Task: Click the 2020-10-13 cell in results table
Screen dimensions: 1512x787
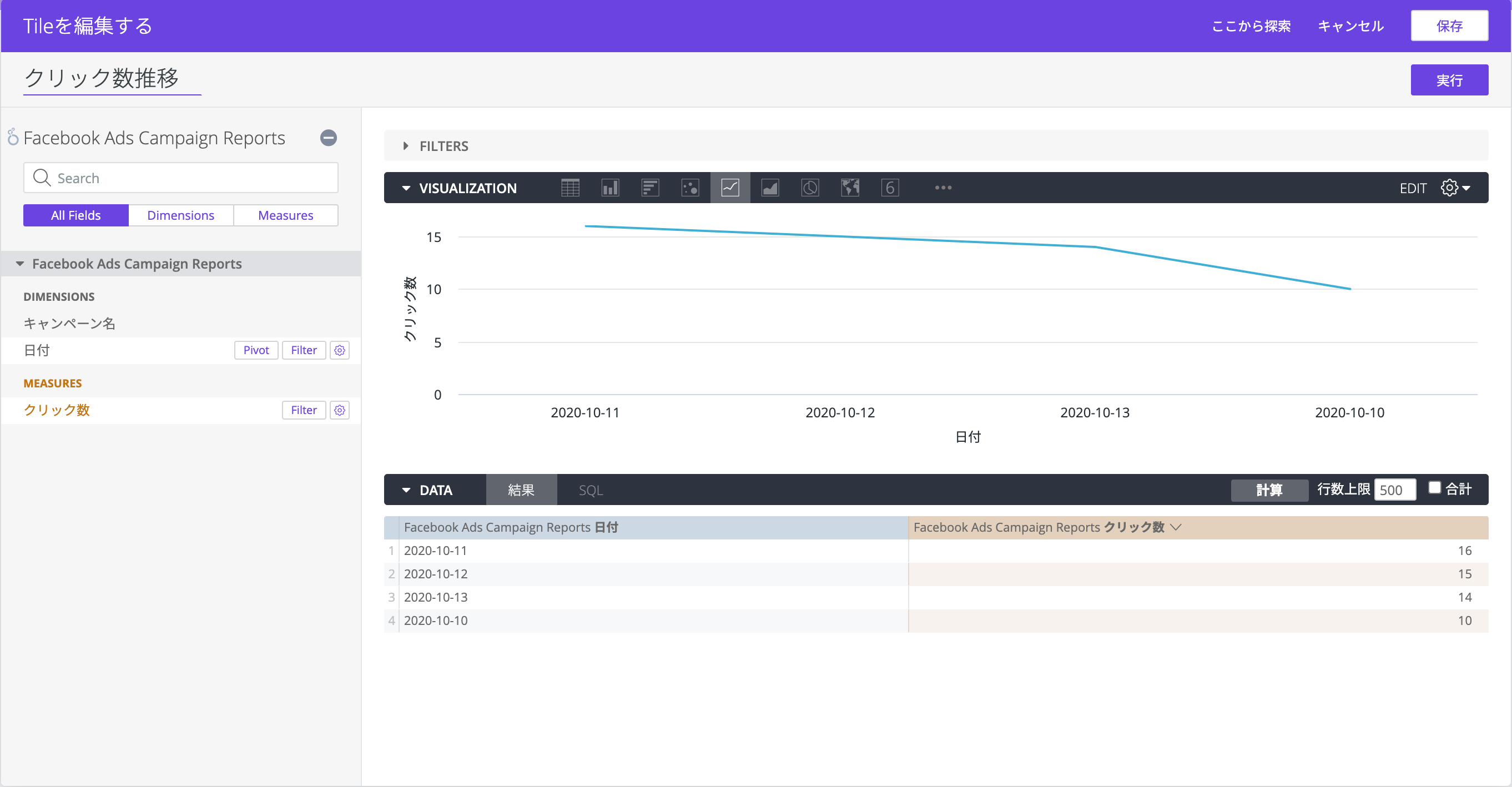Action: click(x=653, y=597)
